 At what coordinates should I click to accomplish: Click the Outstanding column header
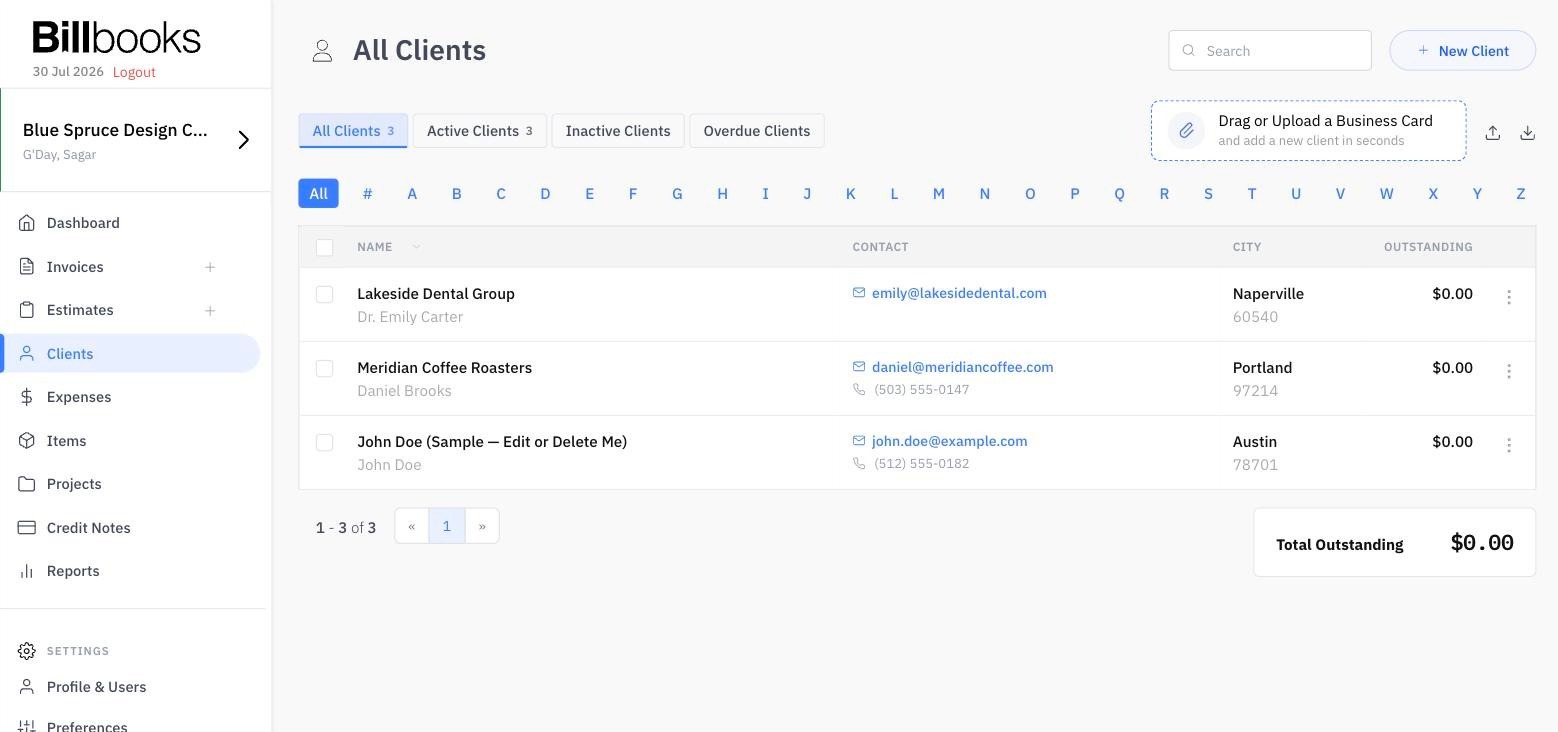pyautogui.click(x=1428, y=247)
